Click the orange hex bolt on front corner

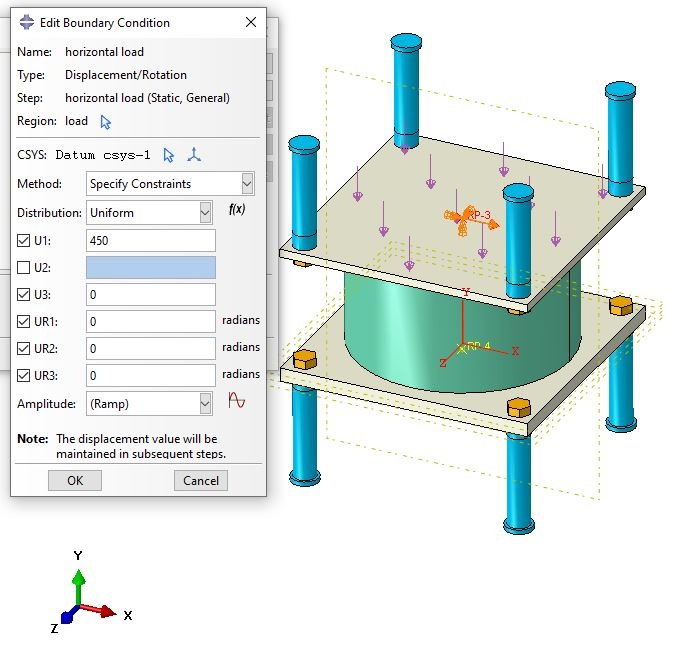519,407
